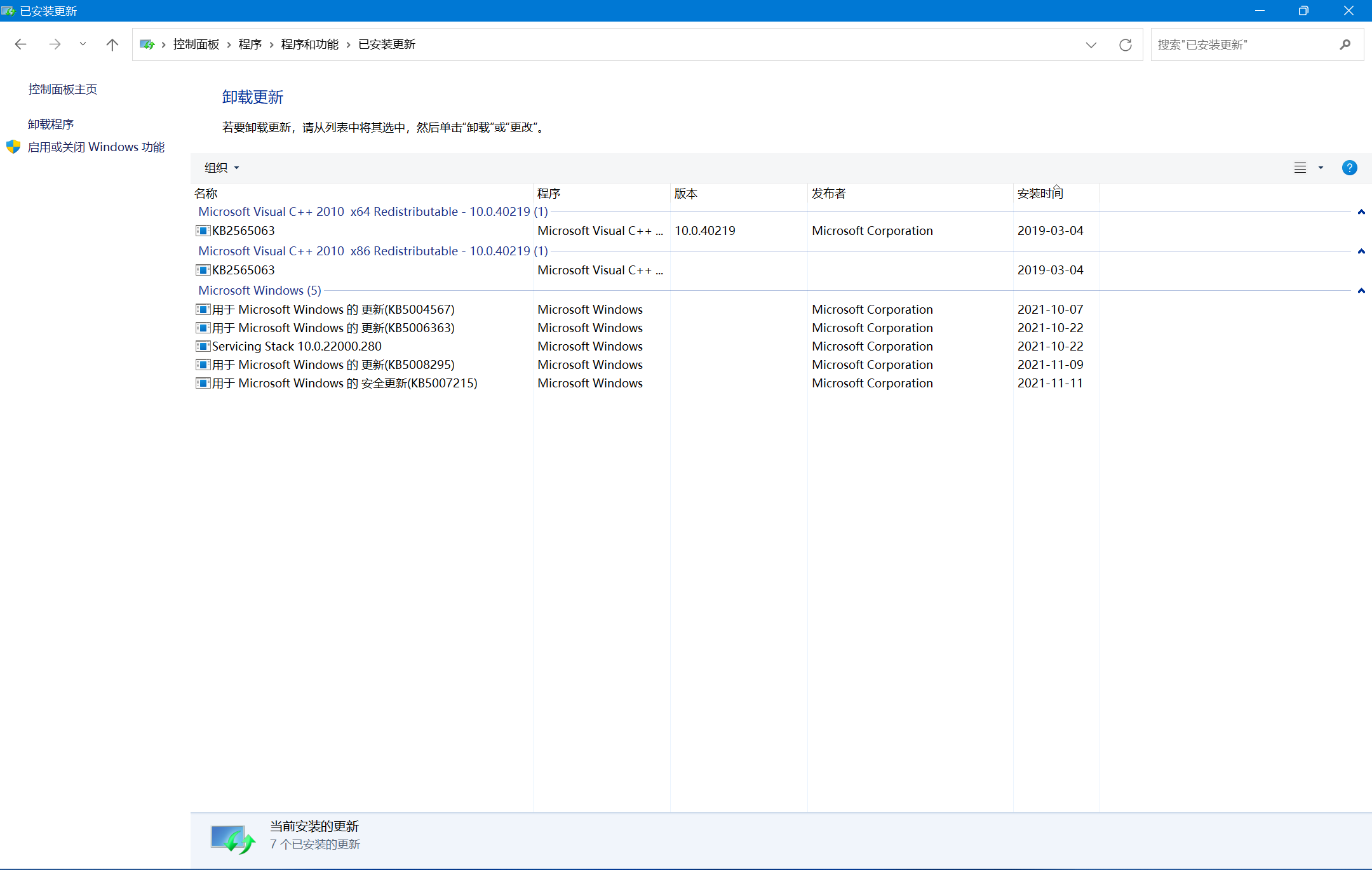The image size is (1372, 870).
Task: Open 卸载程序 link in sidebar
Action: tap(51, 124)
